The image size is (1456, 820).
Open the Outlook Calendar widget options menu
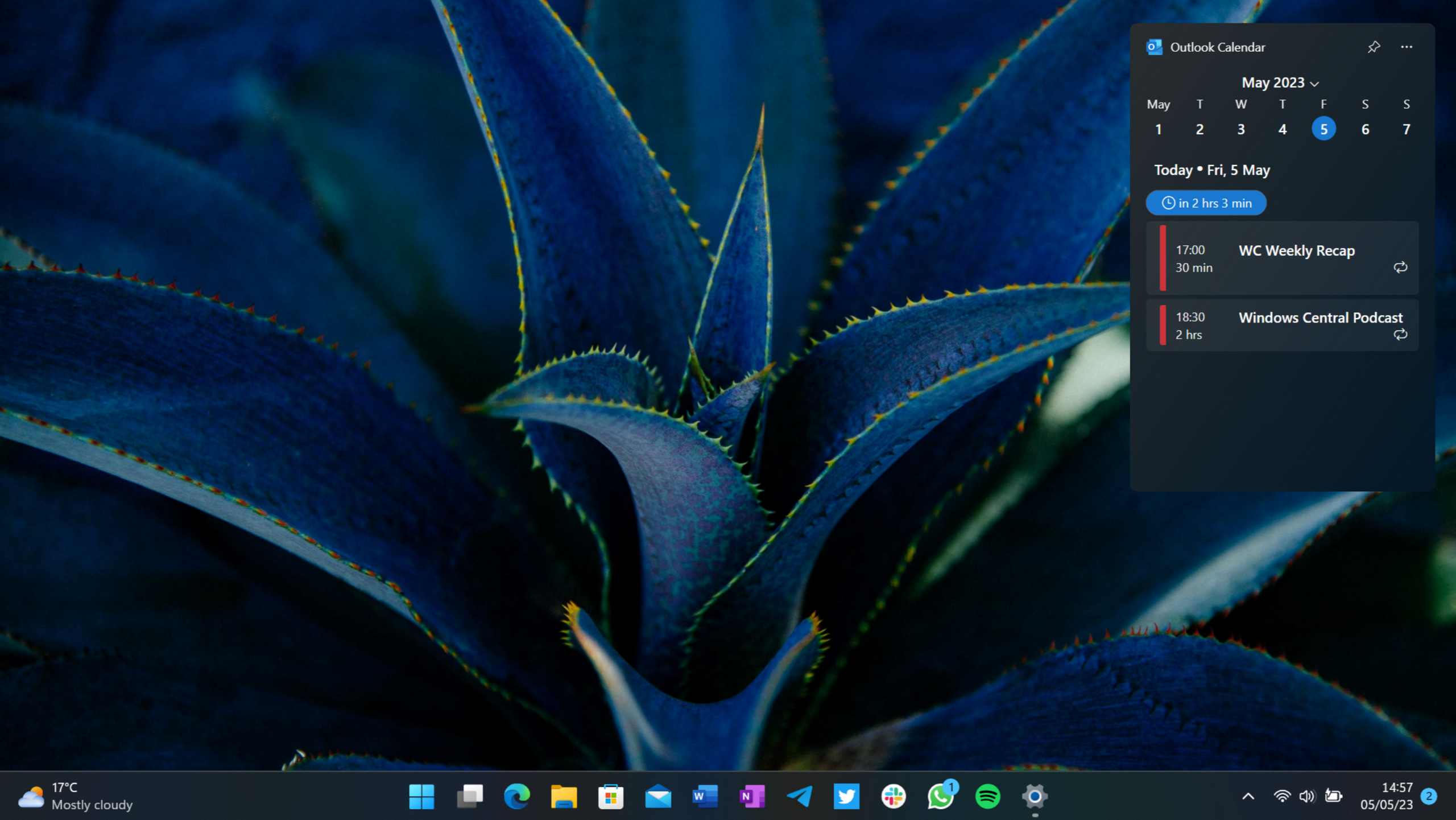(x=1407, y=47)
